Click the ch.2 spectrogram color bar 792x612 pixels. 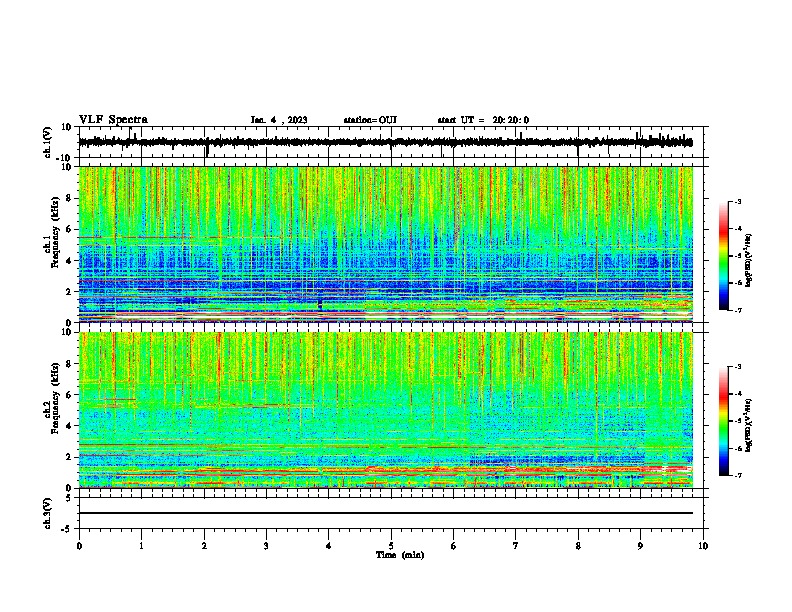click(724, 421)
